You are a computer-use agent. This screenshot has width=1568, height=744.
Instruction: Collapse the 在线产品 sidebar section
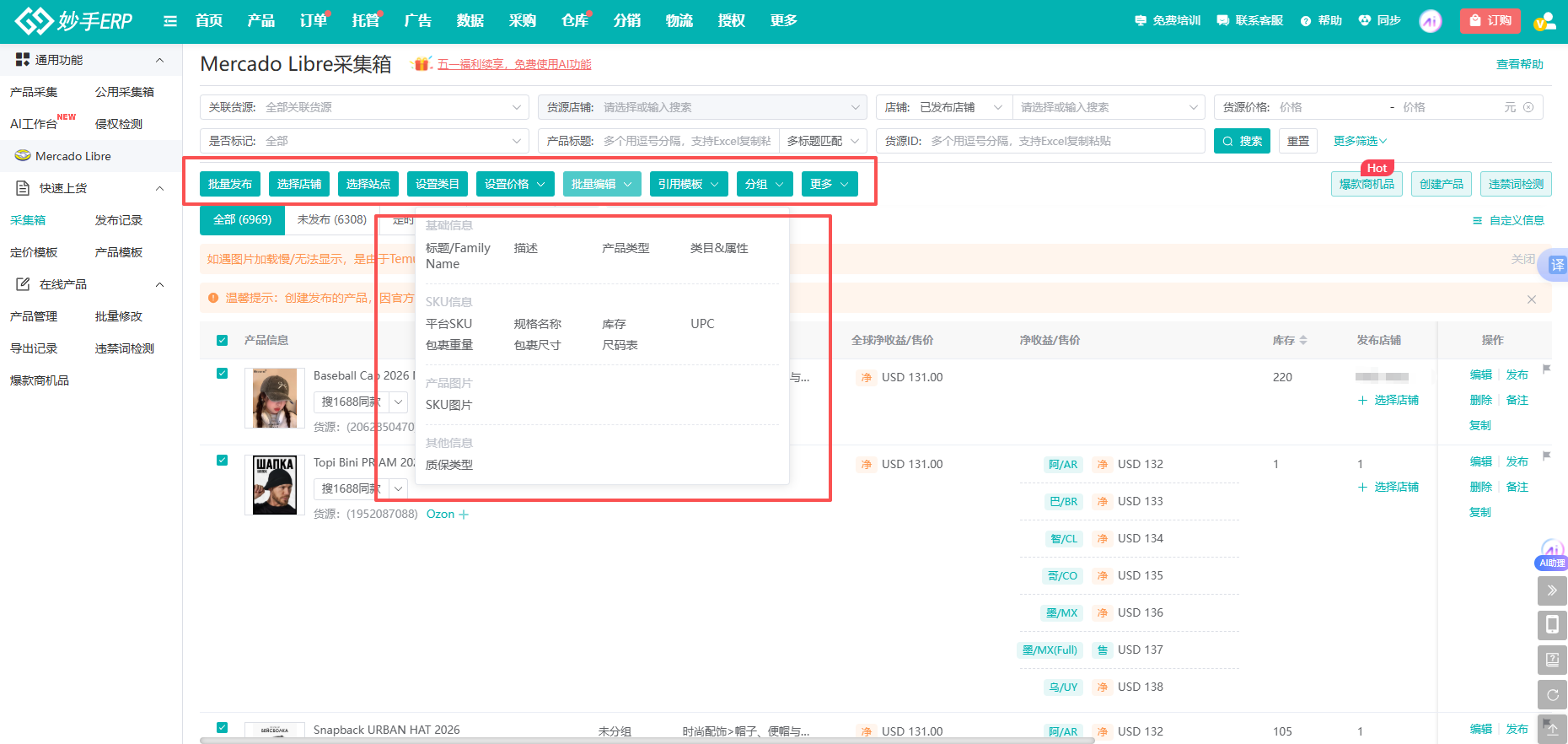159,284
